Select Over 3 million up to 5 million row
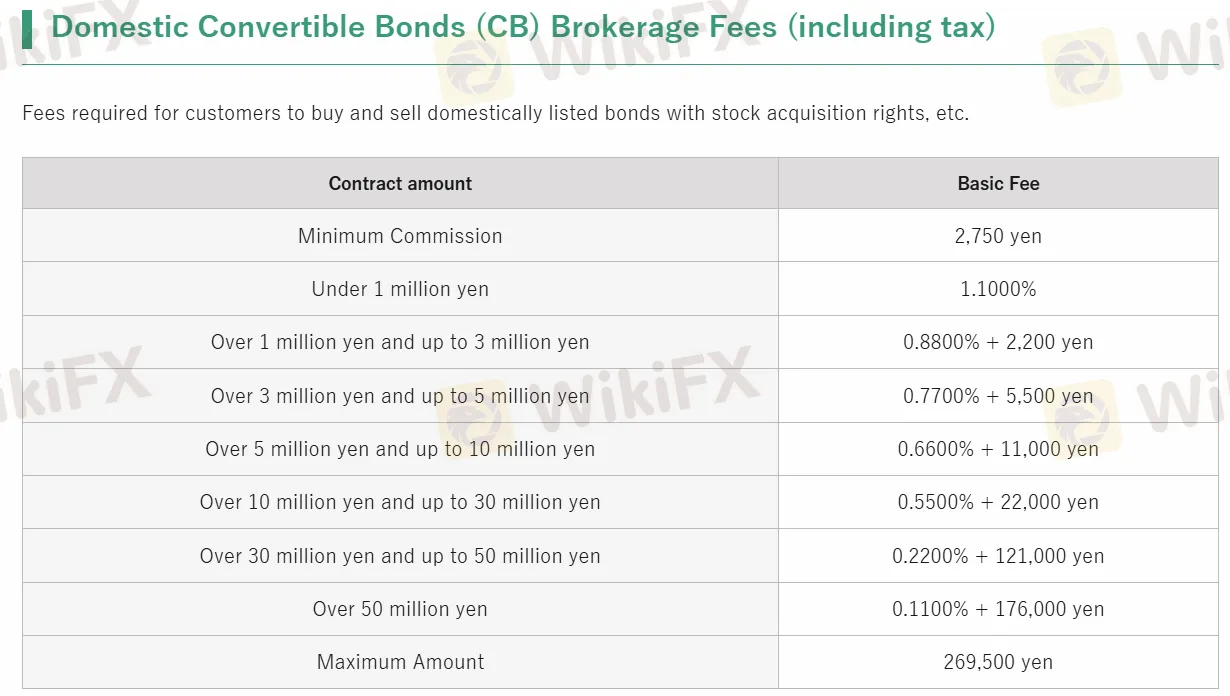Viewport: 1230px width, 696px height. pos(400,396)
